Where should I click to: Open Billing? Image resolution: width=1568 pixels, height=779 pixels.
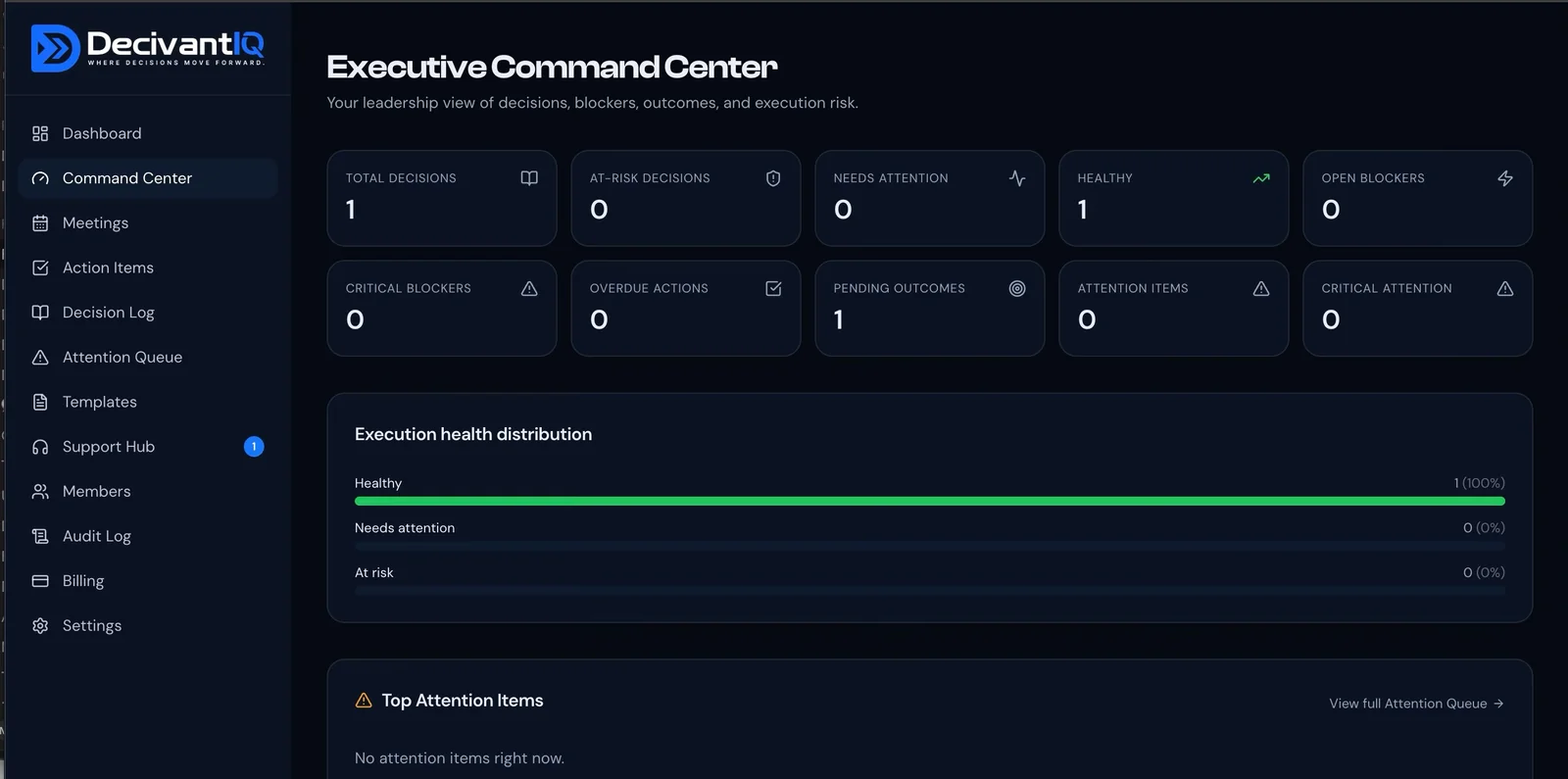pos(148,581)
